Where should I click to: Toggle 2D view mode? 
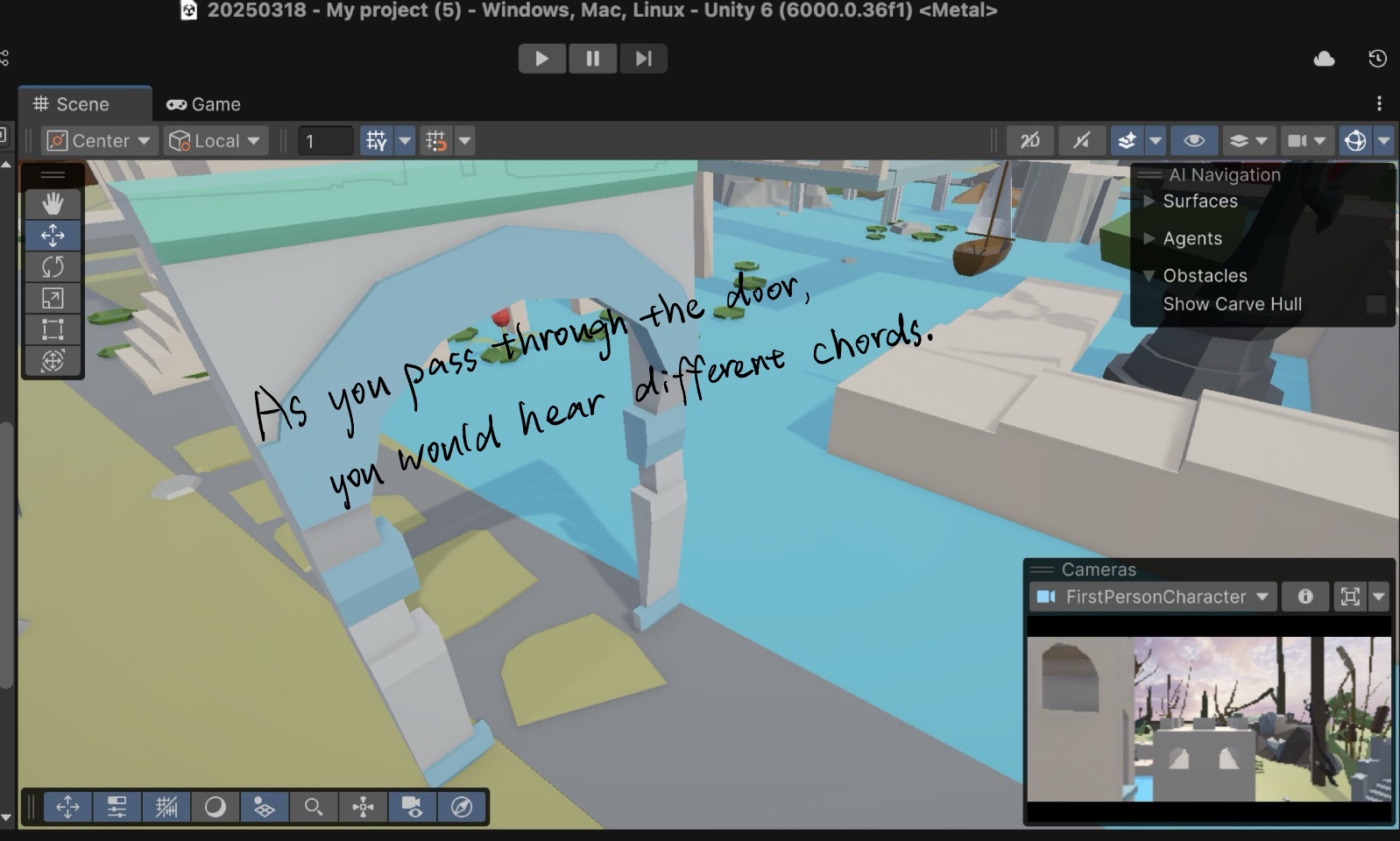click(1030, 140)
